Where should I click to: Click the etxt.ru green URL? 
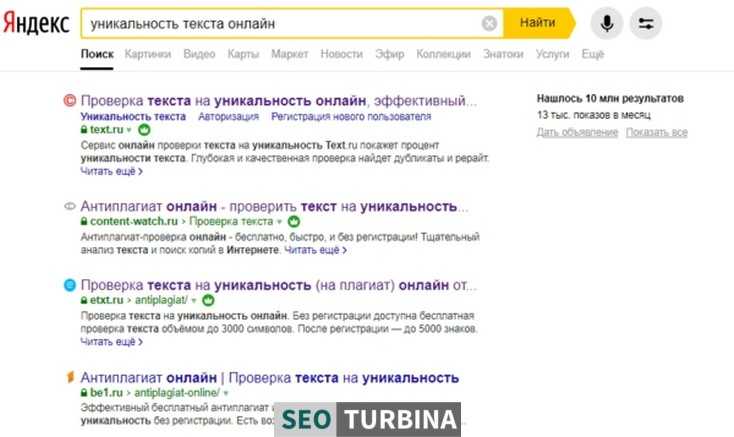(107, 300)
